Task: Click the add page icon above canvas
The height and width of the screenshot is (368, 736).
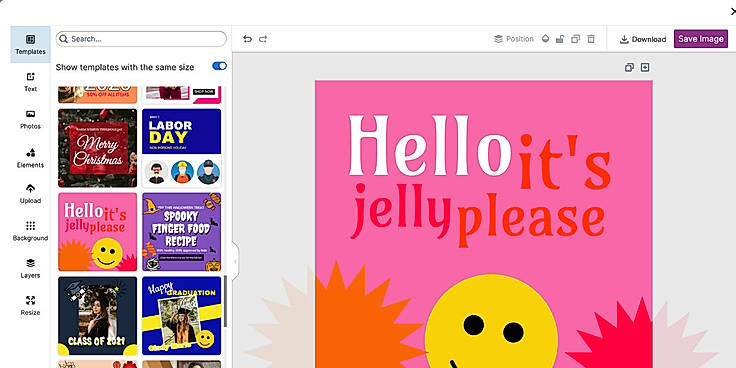Action: click(645, 68)
